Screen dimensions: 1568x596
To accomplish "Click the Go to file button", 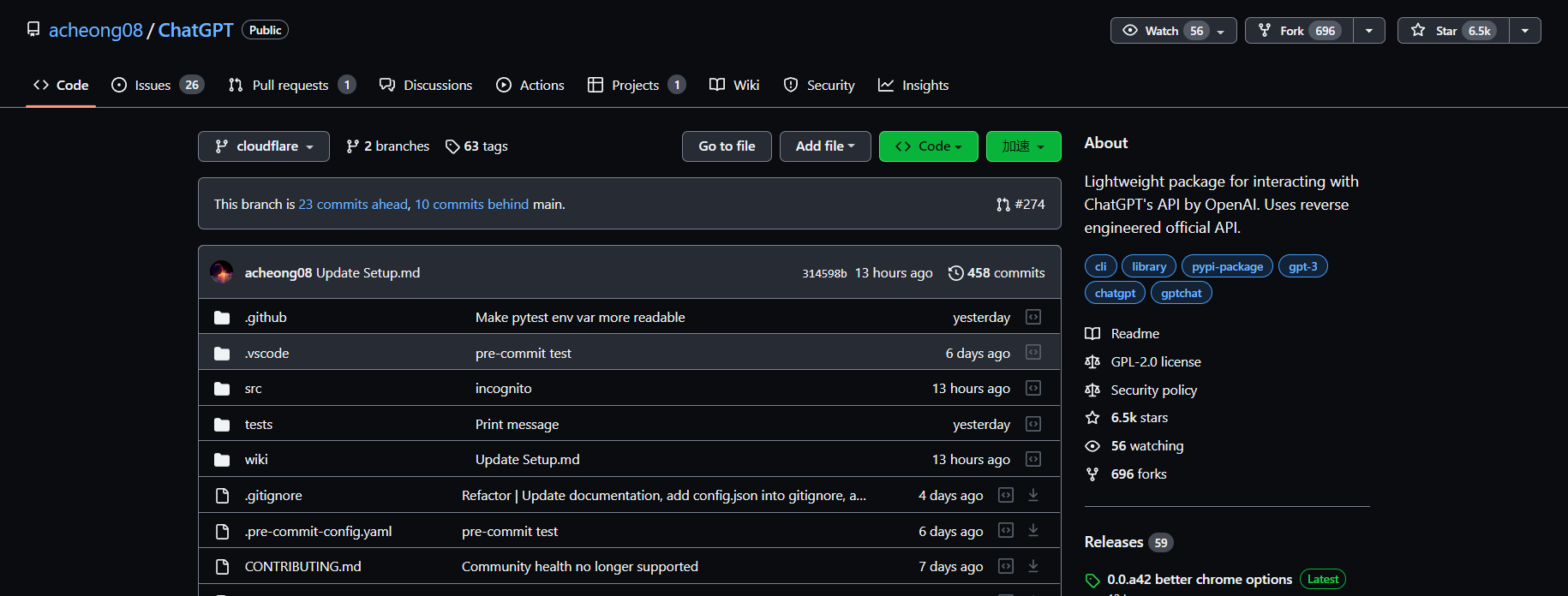I will point(727,146).
